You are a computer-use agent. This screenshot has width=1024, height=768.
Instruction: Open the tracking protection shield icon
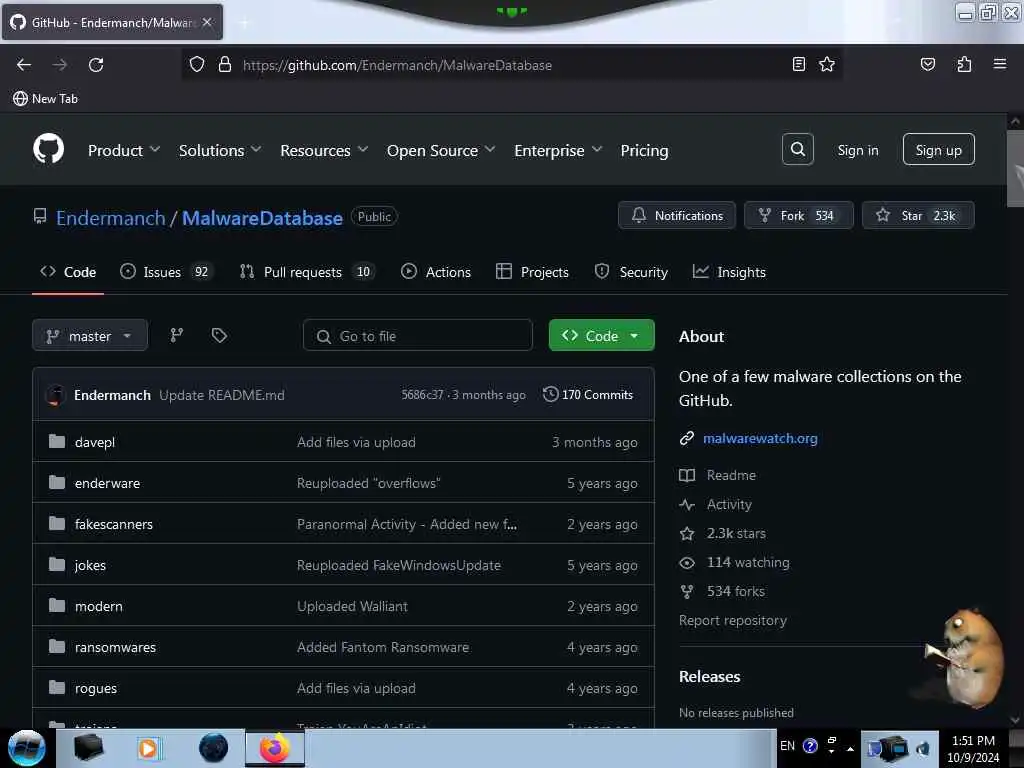pyautogui.click(x=197, y=64)
